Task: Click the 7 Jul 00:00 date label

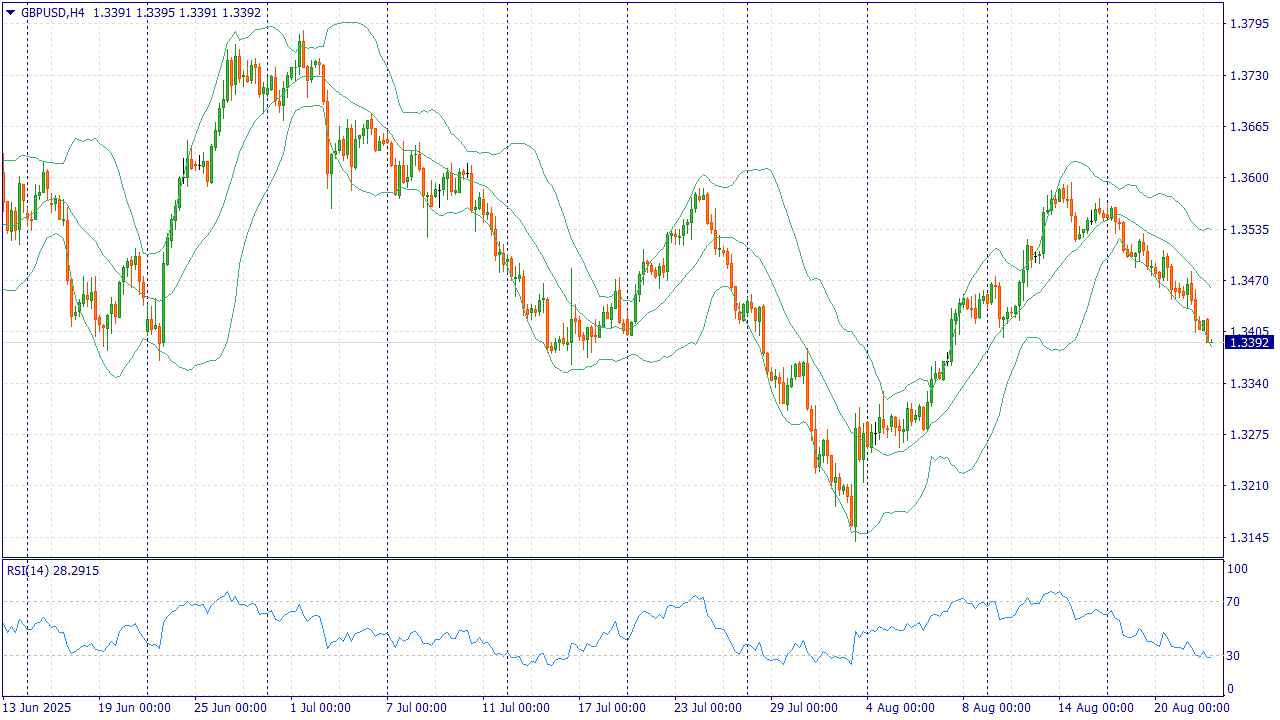Action: coord(416,708)
